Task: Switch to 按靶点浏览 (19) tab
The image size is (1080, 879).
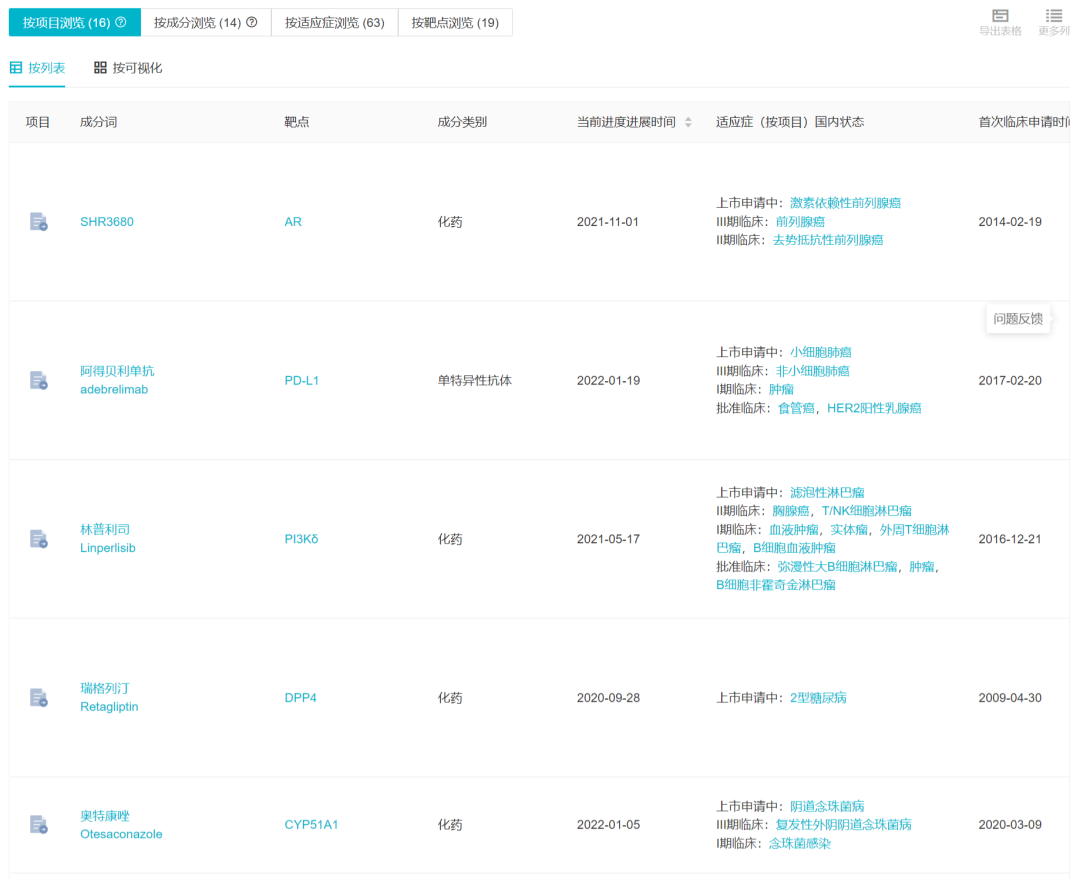Action: coord(455,22)
